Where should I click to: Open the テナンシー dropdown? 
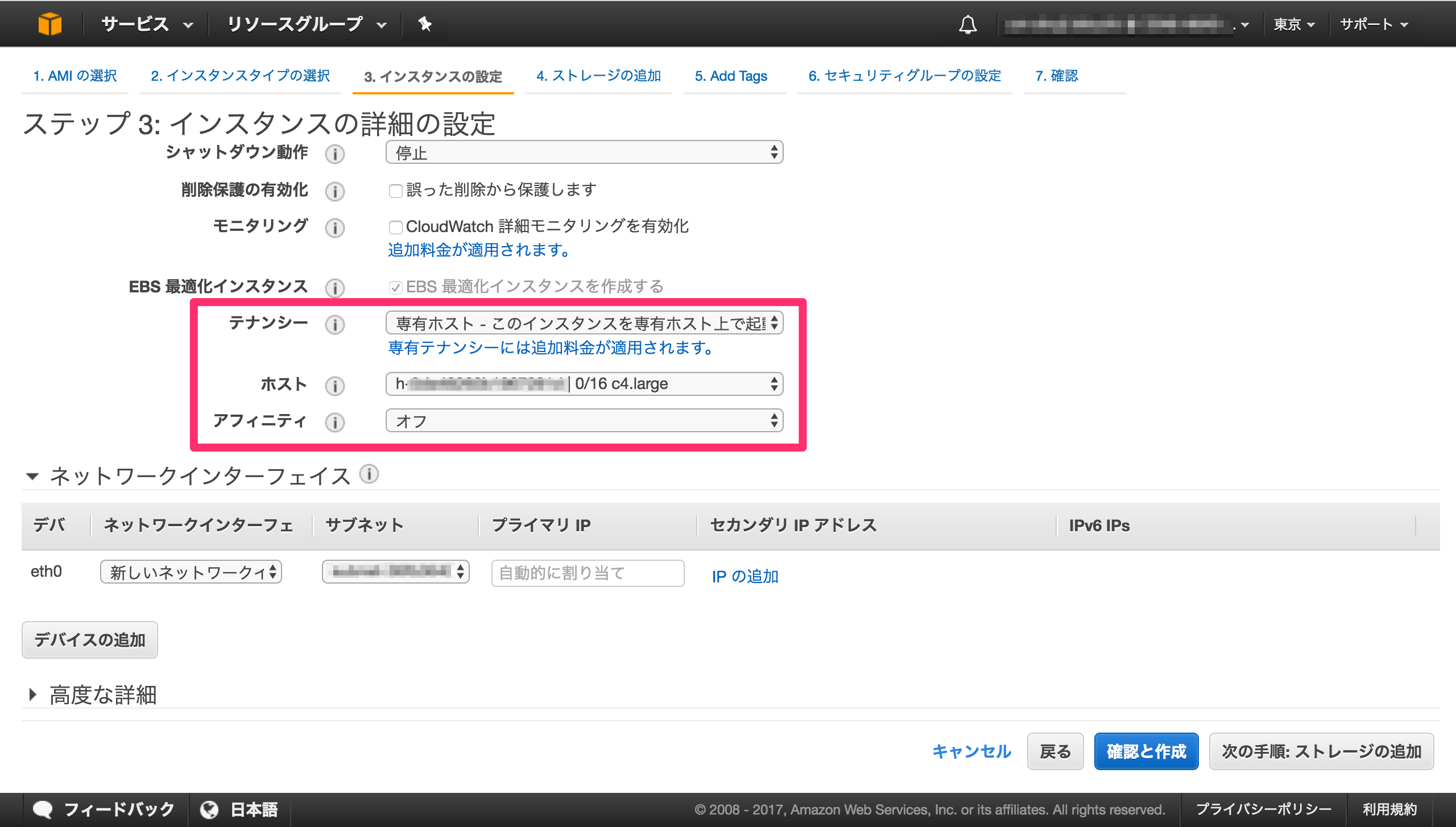(584, 323)
